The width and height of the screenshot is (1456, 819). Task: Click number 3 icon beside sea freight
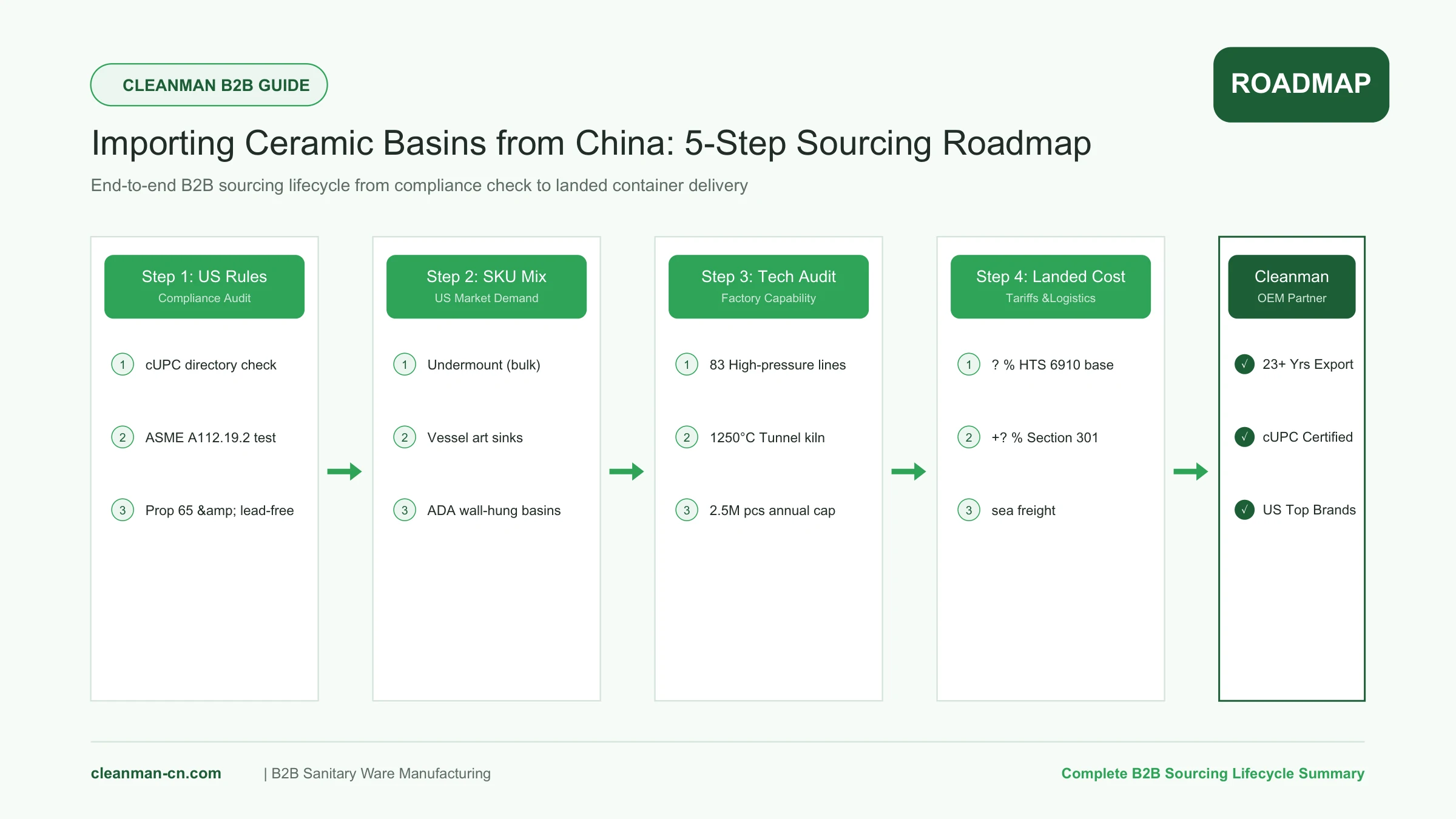click(969, 510)
